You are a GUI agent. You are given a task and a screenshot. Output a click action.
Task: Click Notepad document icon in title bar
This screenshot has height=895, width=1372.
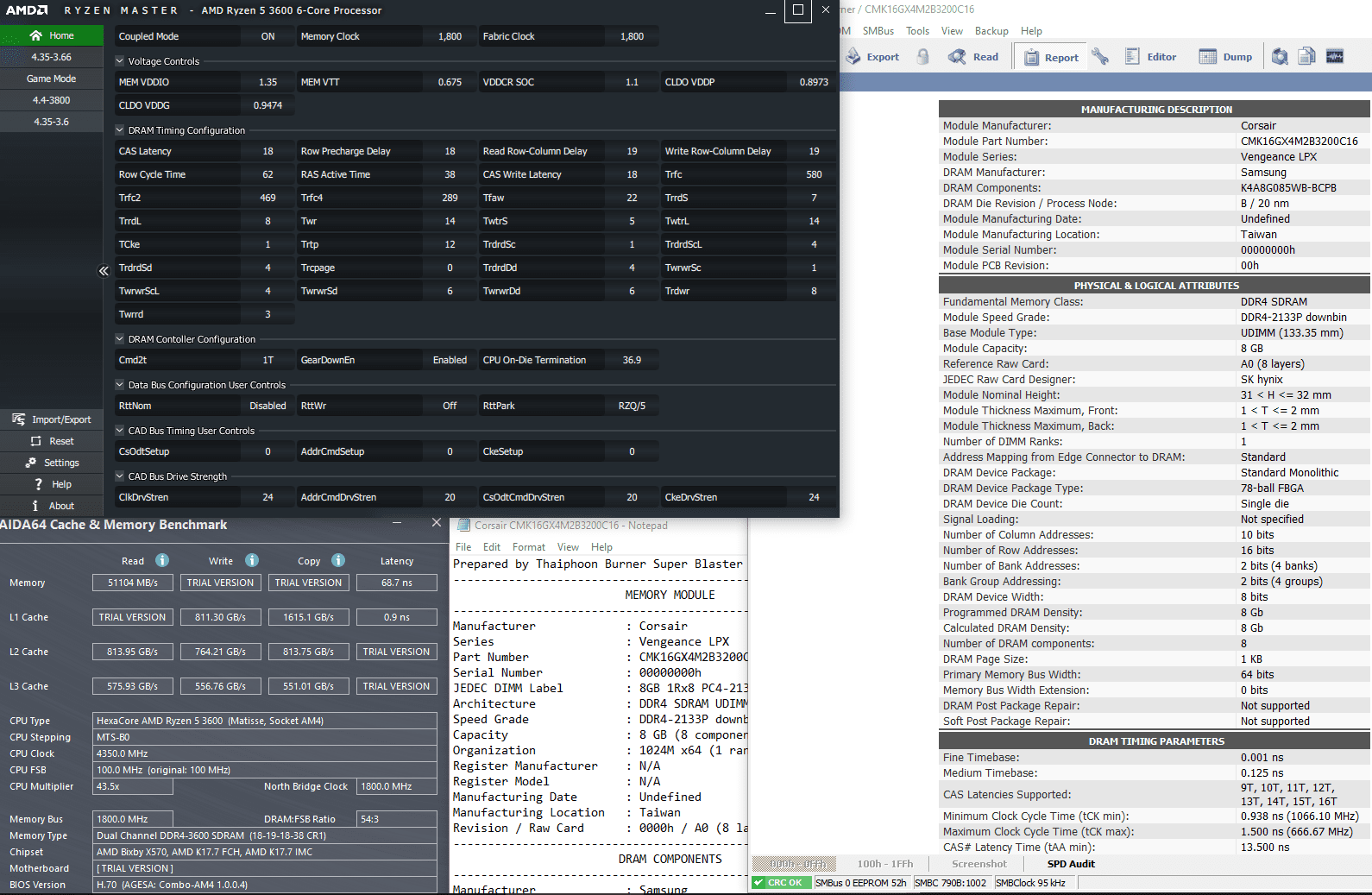(x=463, y=525)
